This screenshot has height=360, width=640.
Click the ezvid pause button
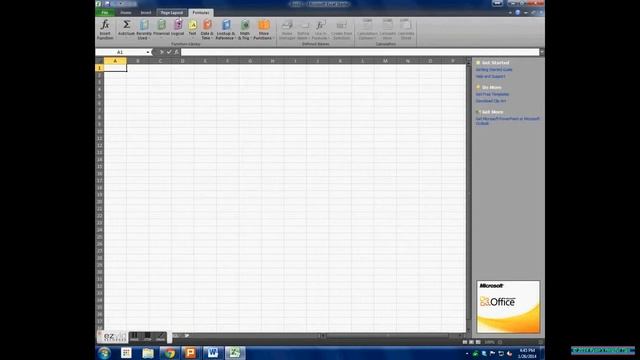click(134, 336)
